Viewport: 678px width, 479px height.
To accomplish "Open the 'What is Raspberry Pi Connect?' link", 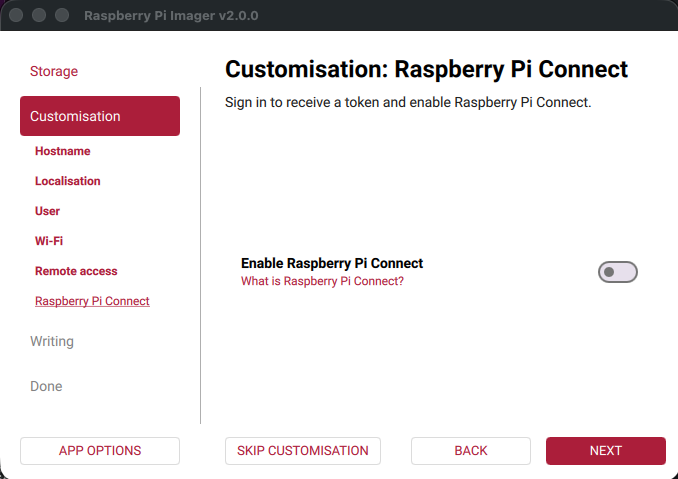I will pyautogui.click(x=322, y=282).
